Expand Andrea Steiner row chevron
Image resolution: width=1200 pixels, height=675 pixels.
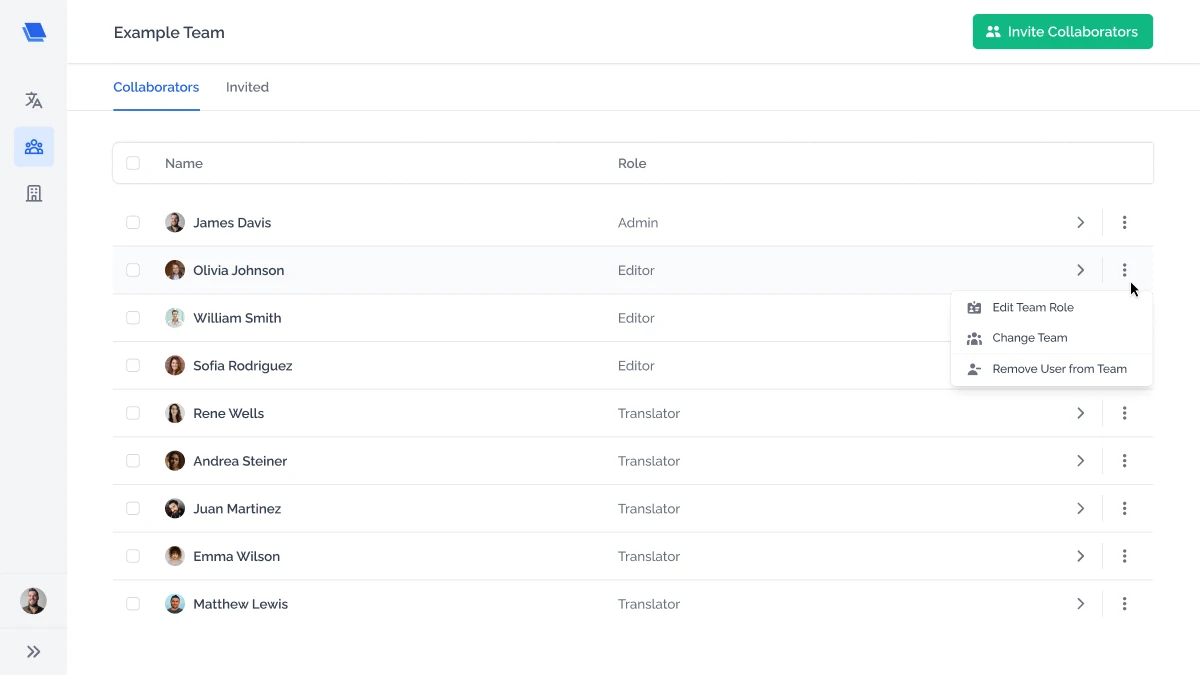coord(1080,461)
